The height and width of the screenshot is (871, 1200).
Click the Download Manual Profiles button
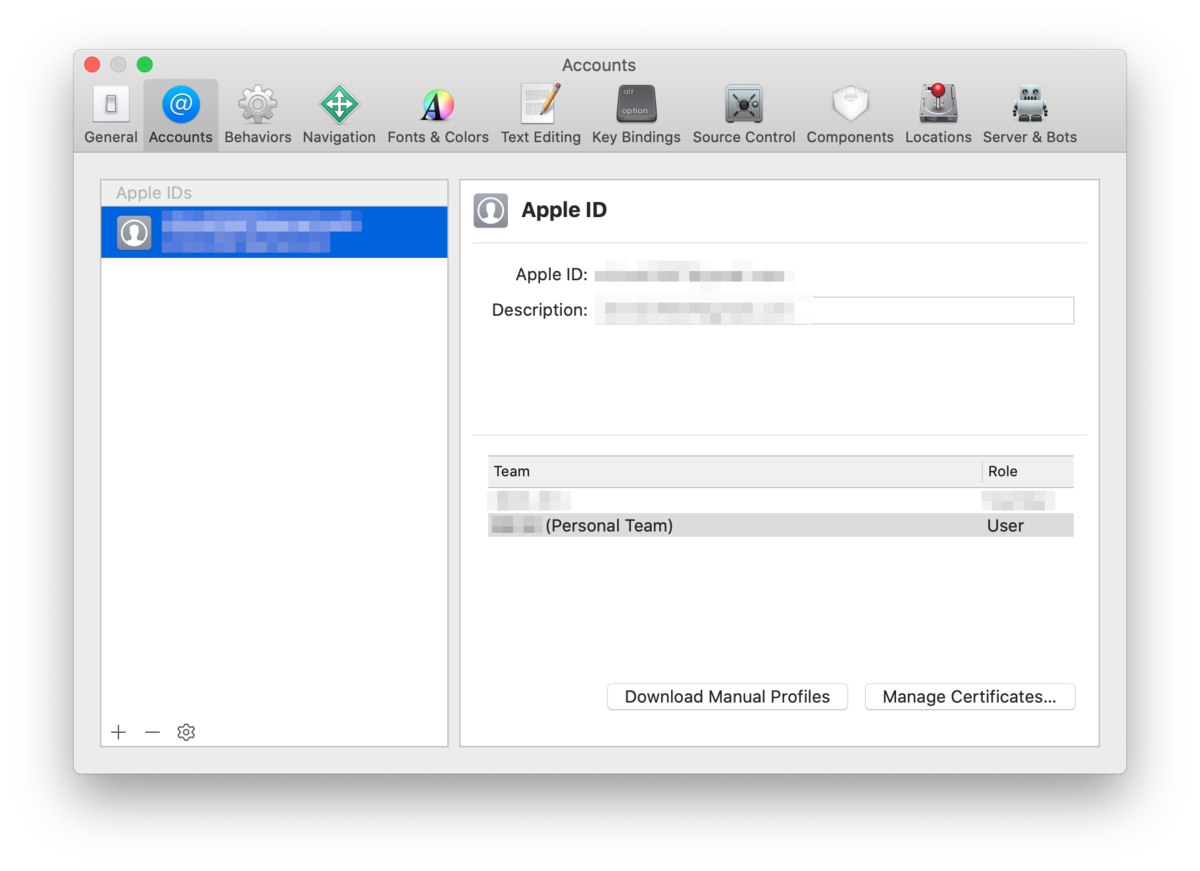[727, 697]
